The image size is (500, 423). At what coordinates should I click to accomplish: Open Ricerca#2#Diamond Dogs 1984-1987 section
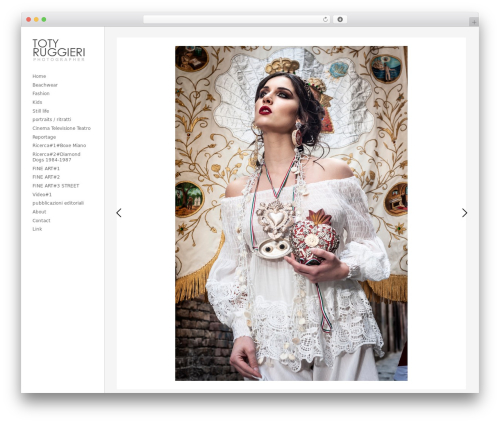(56, 157)
